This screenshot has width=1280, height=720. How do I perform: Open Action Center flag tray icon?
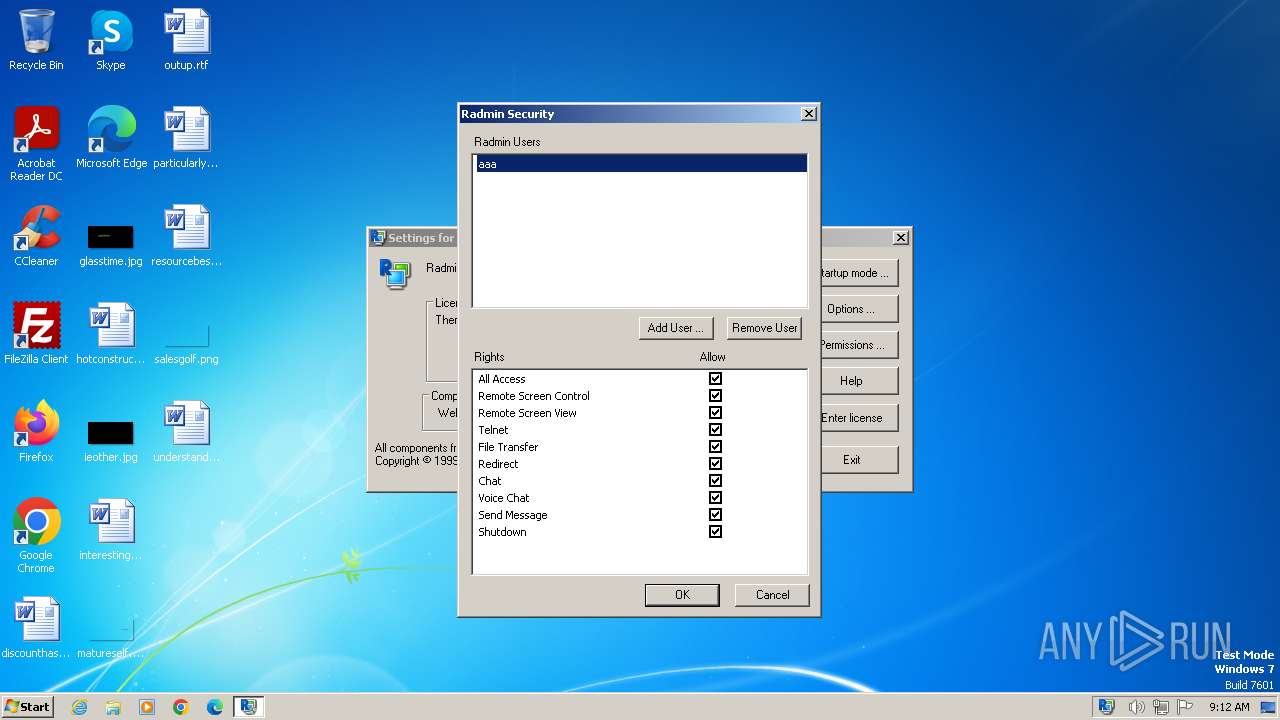[x=1185, y=707]
